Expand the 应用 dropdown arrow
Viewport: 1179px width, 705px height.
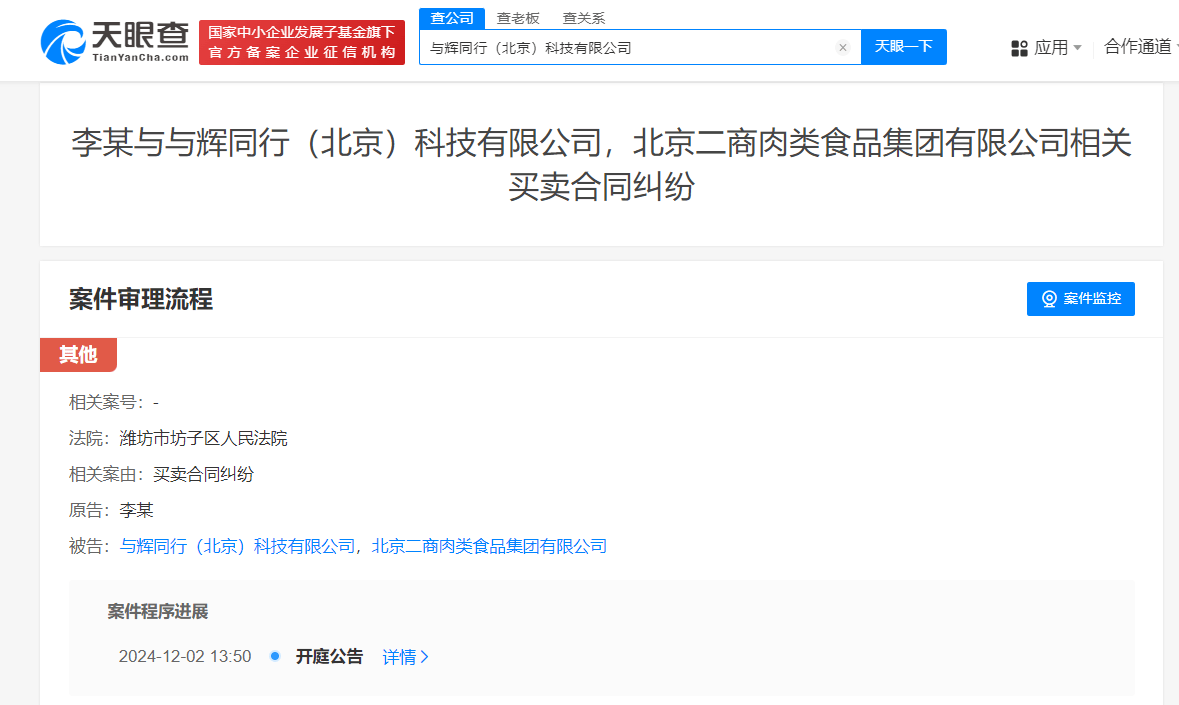[x=1077, y=48]
